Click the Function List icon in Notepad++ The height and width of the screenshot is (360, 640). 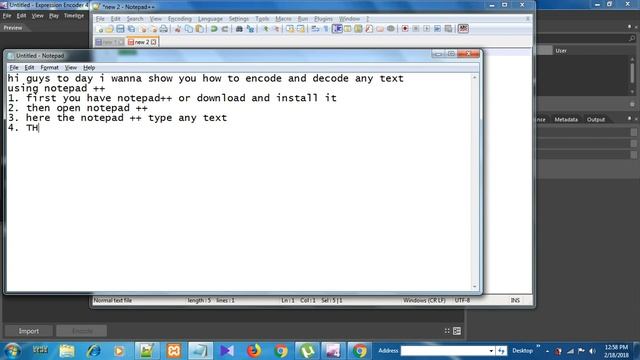[369, 29]
